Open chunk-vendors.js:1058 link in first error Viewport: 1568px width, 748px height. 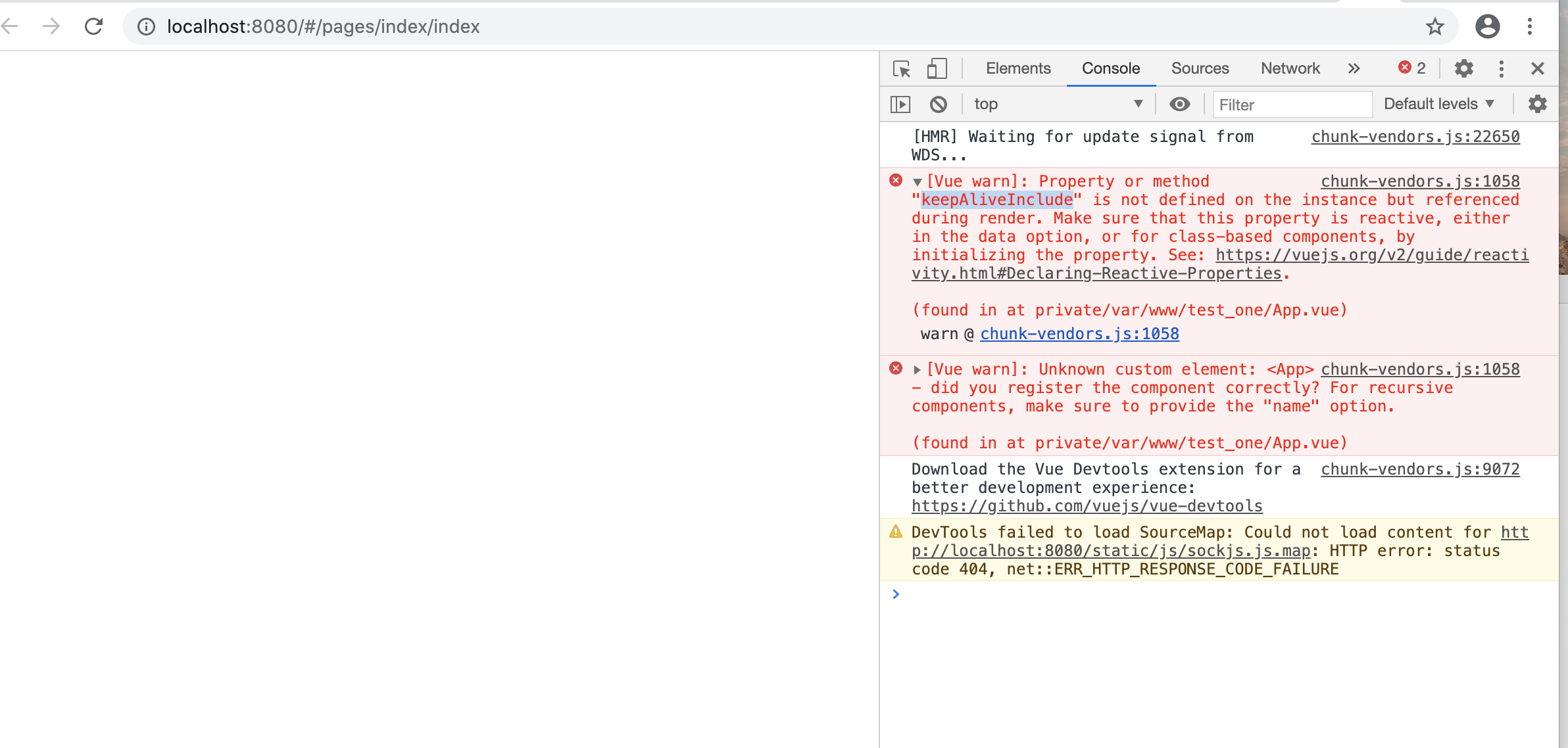[x=1420, y=181]
